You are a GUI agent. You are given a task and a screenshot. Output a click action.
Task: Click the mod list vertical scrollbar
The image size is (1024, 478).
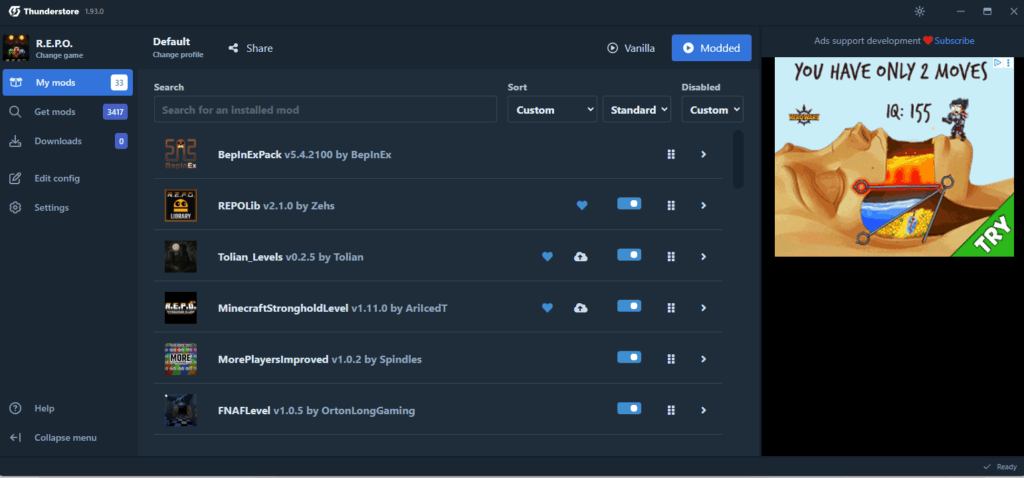coord(738,159)
